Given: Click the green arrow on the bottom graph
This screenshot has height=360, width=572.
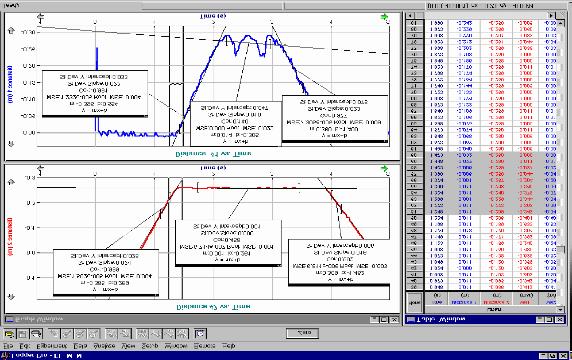Looking at the screenshot, I should coord(384,169).
